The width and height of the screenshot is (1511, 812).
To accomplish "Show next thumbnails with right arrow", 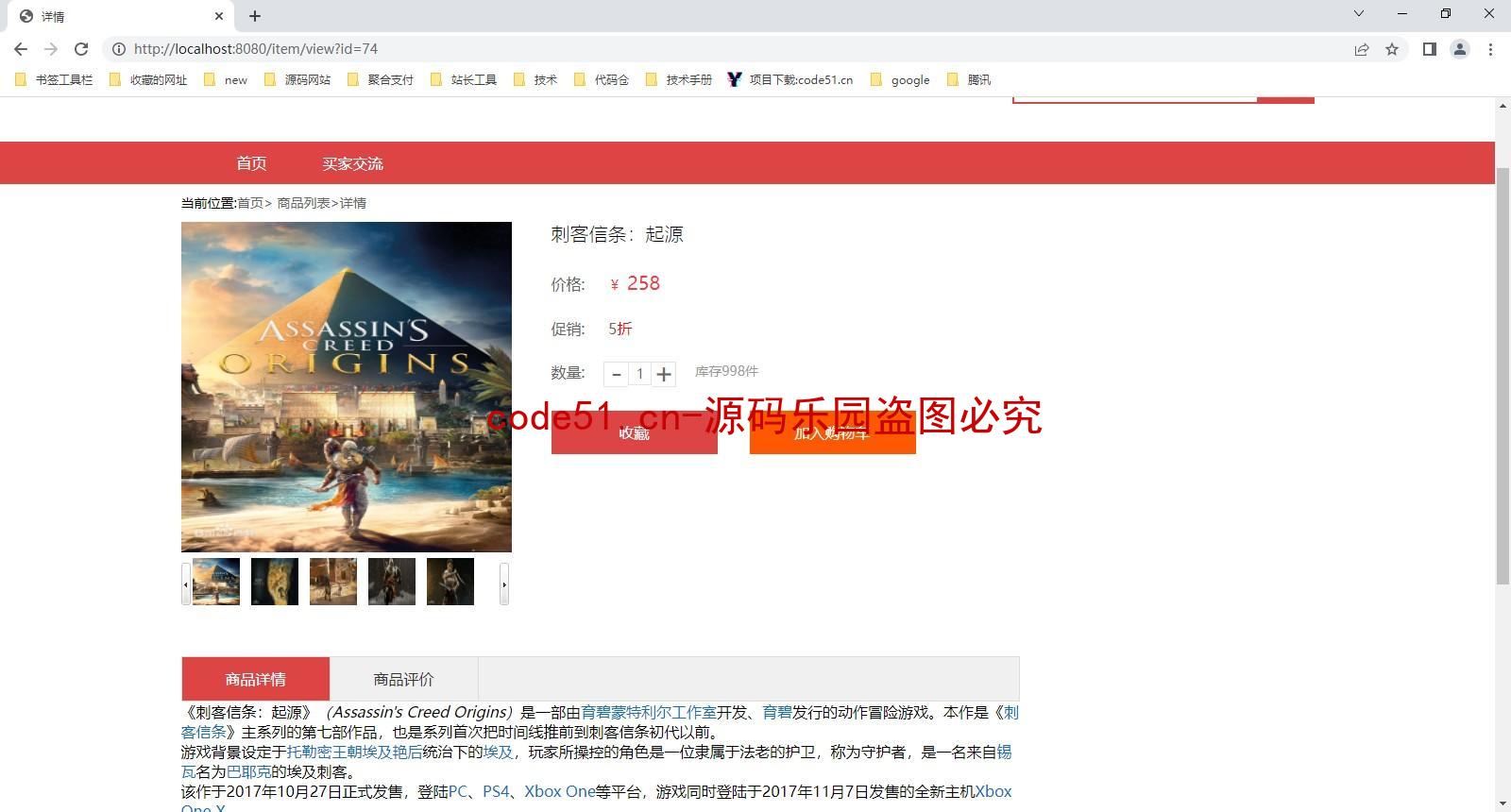I will coord(504,584).
